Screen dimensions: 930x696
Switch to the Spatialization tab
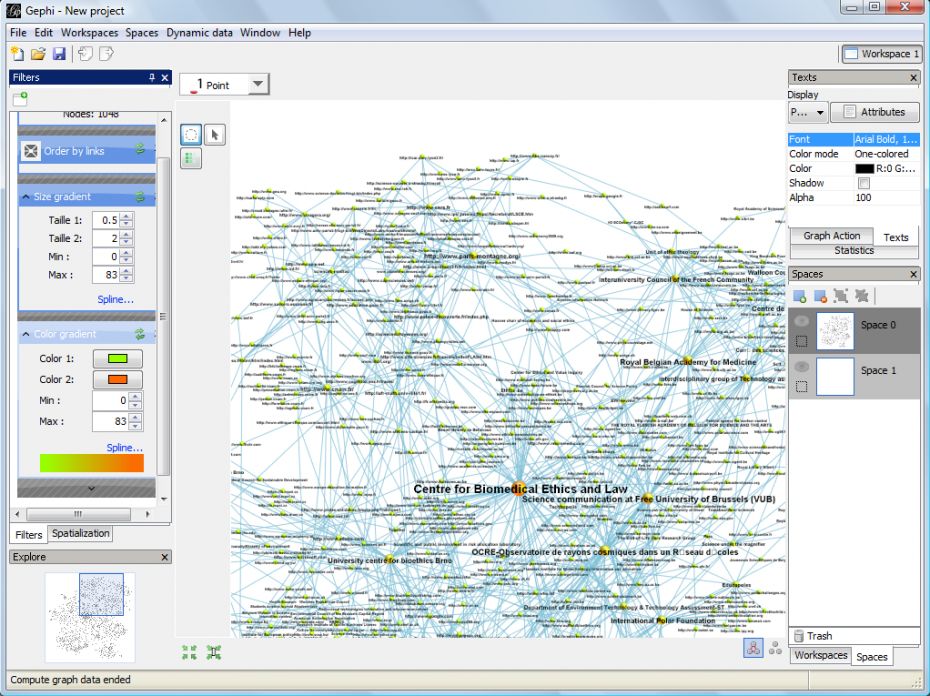(x=80, y=534)
